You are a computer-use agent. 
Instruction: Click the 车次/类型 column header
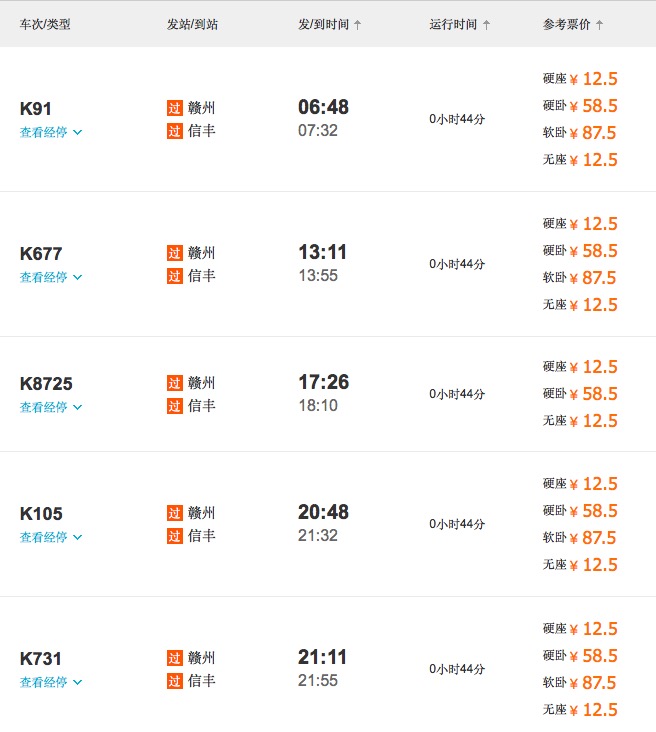(45, 24)
